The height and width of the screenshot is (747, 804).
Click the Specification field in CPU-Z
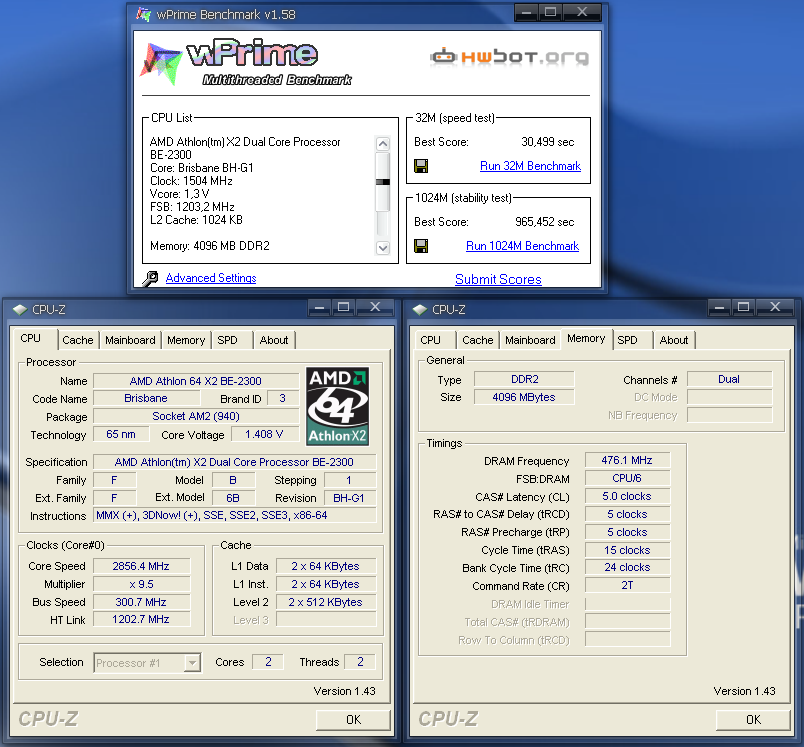point(235,462)
